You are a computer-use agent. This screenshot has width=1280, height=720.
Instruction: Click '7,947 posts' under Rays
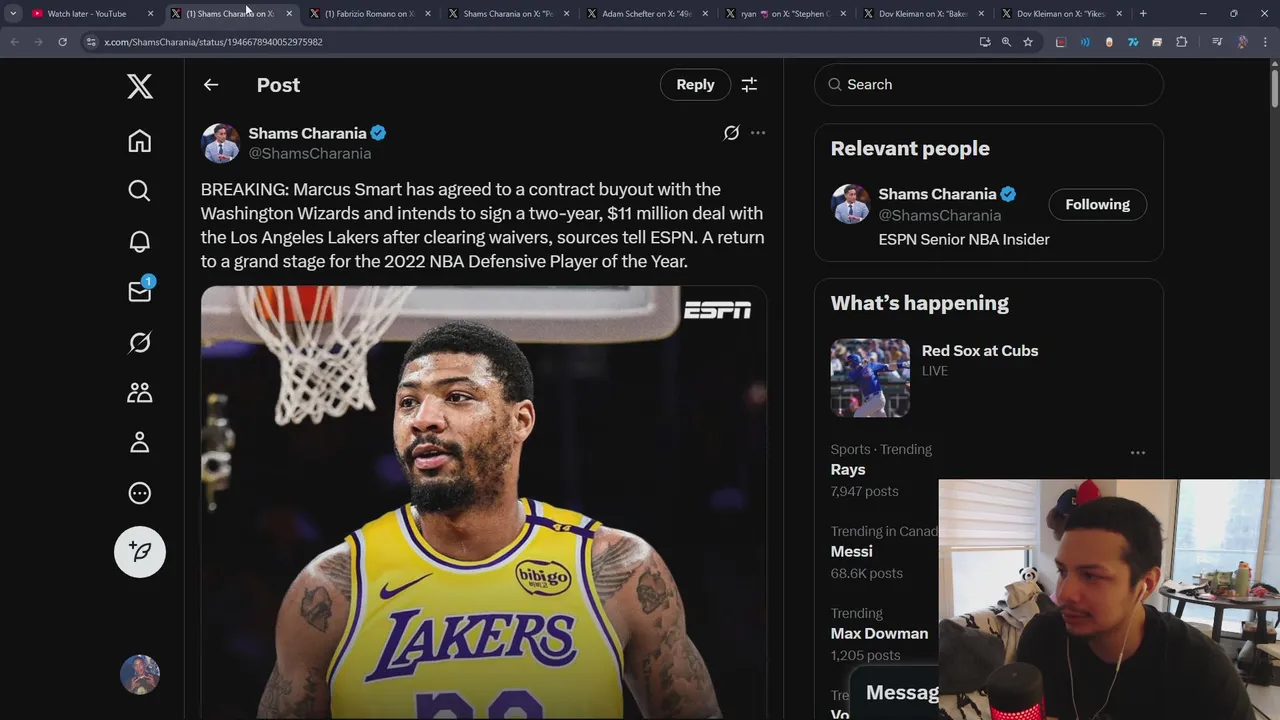coord(865,491)
